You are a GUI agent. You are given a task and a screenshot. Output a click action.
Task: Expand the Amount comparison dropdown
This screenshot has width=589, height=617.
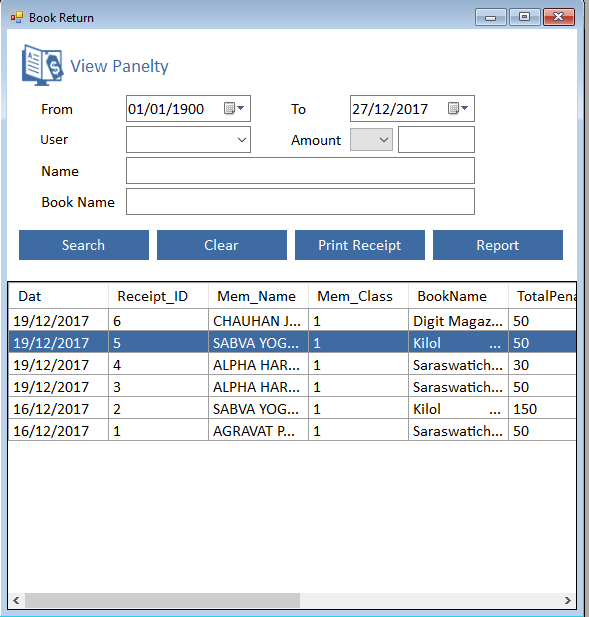click(x=371, y=140)
